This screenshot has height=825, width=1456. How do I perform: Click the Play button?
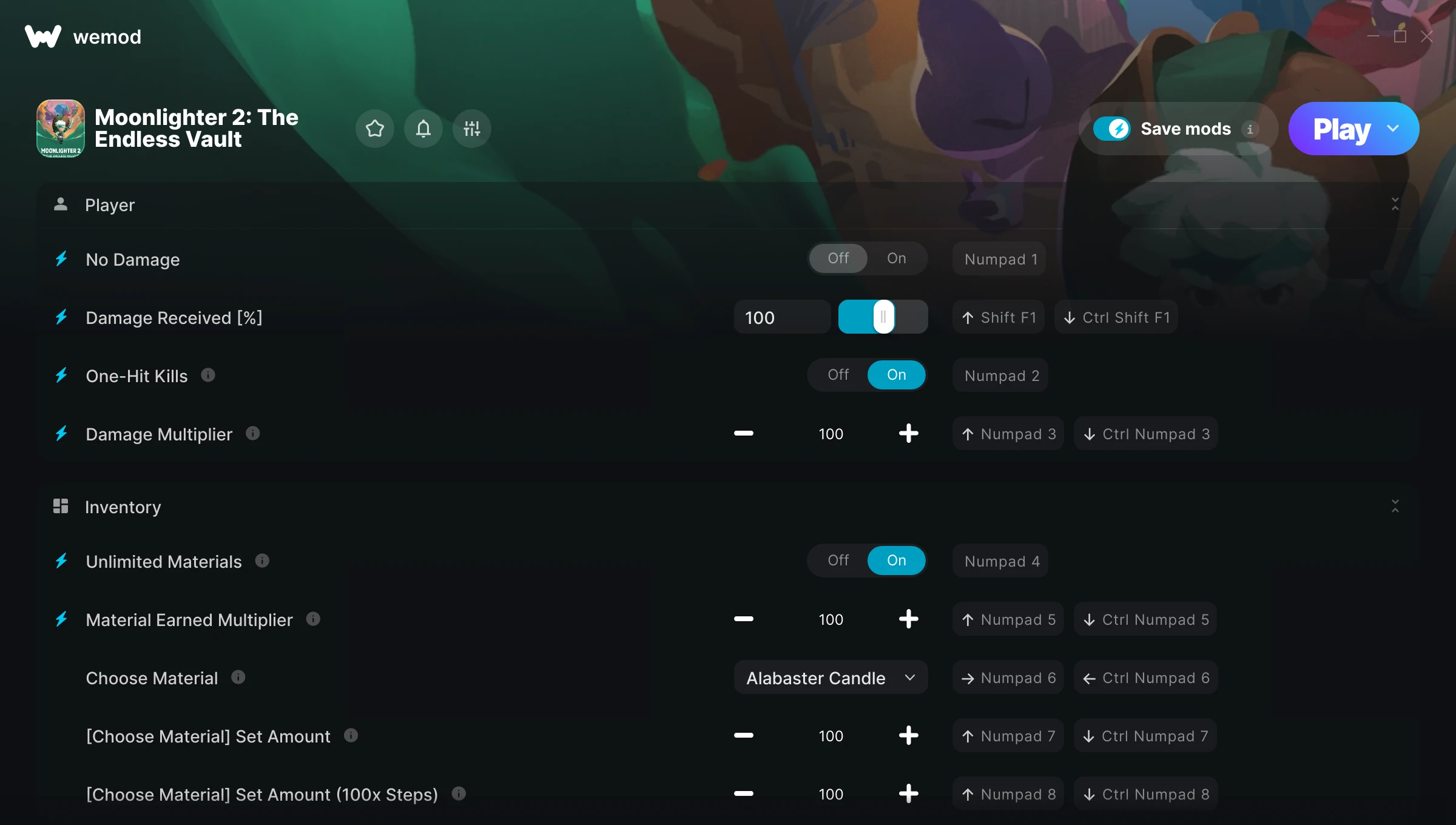point(1341,129)
